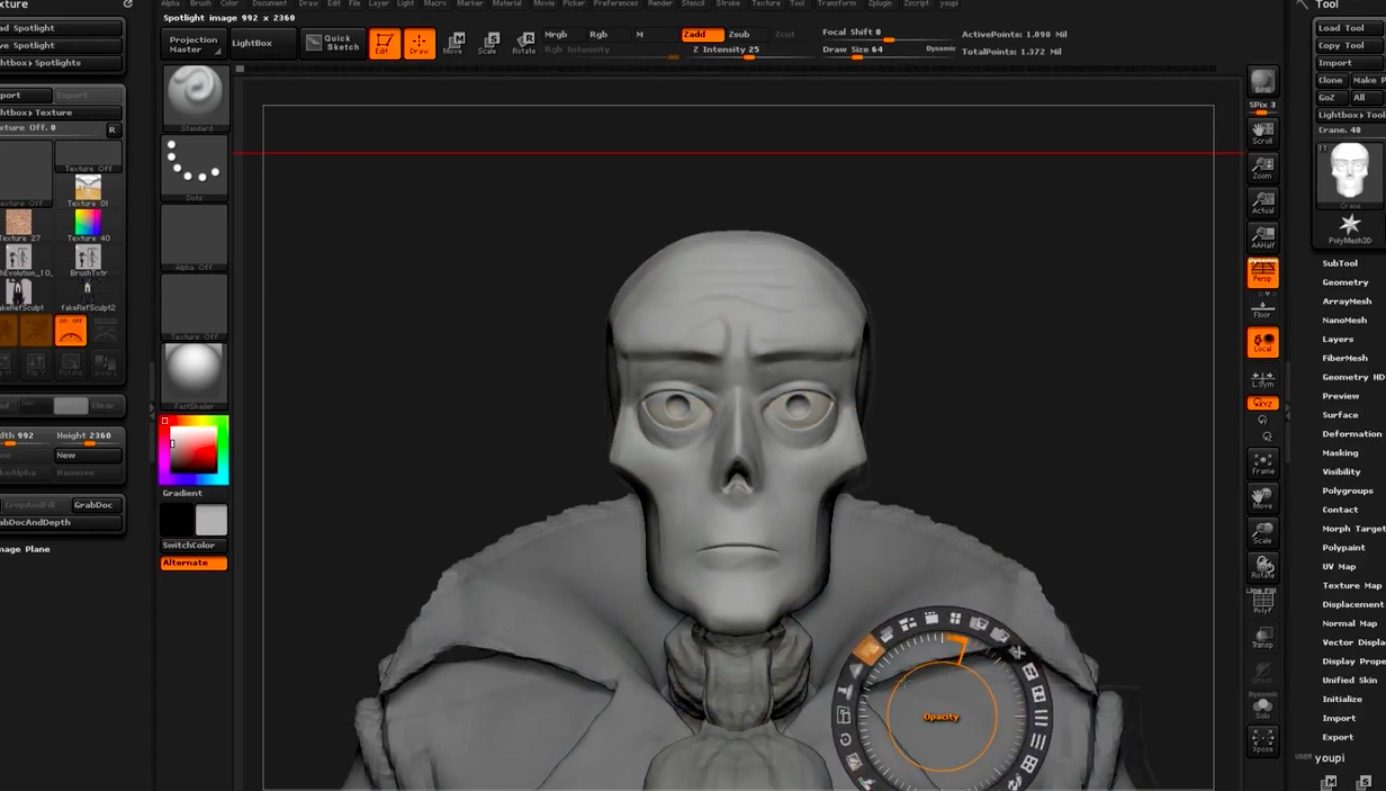Open the Alpha Off picker
The image size is (1386, 791).
click(195, 236)
